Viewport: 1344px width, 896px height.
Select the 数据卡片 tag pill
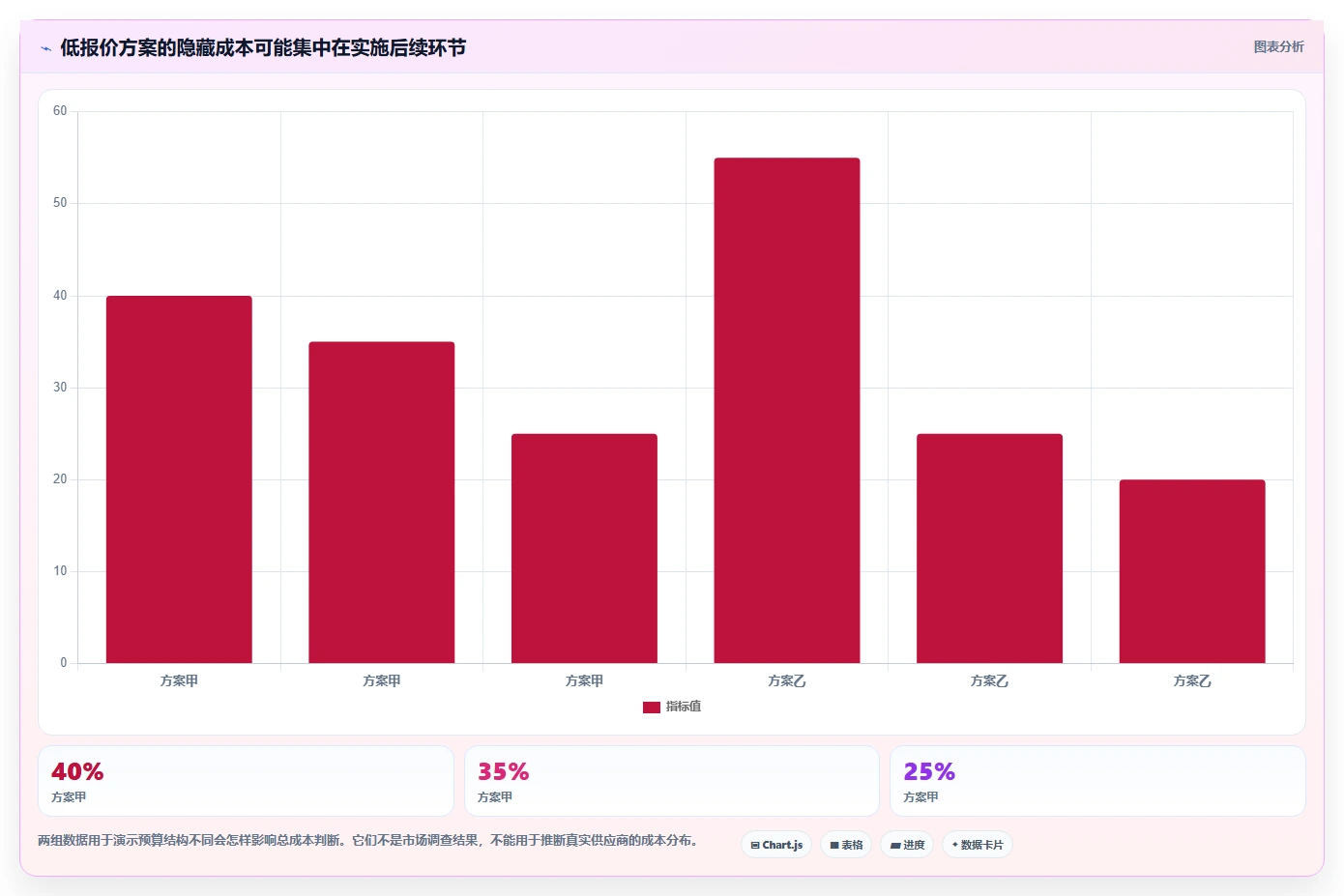(978, 845)
